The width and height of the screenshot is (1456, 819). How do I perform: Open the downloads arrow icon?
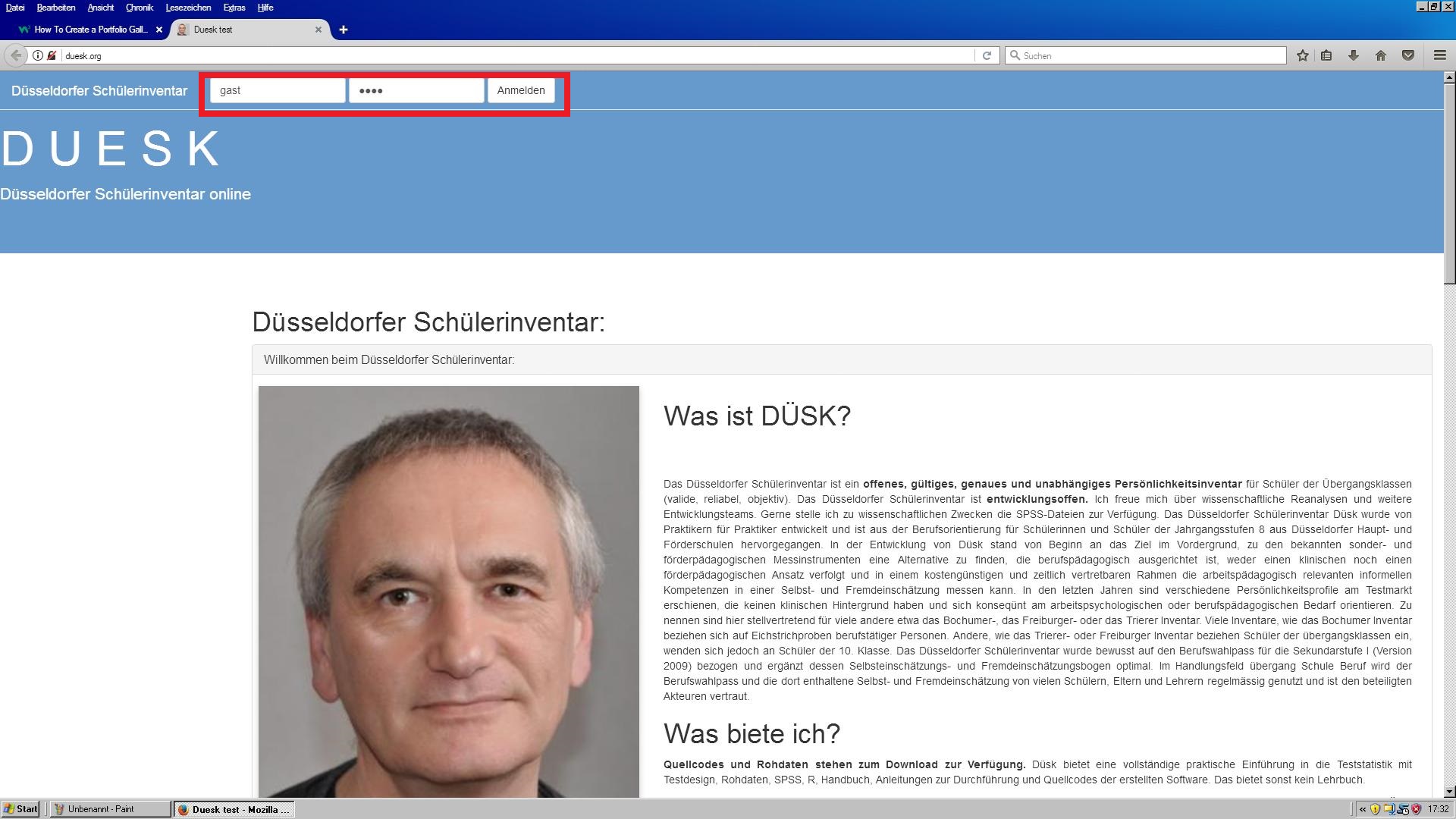tap(1354, 55)
